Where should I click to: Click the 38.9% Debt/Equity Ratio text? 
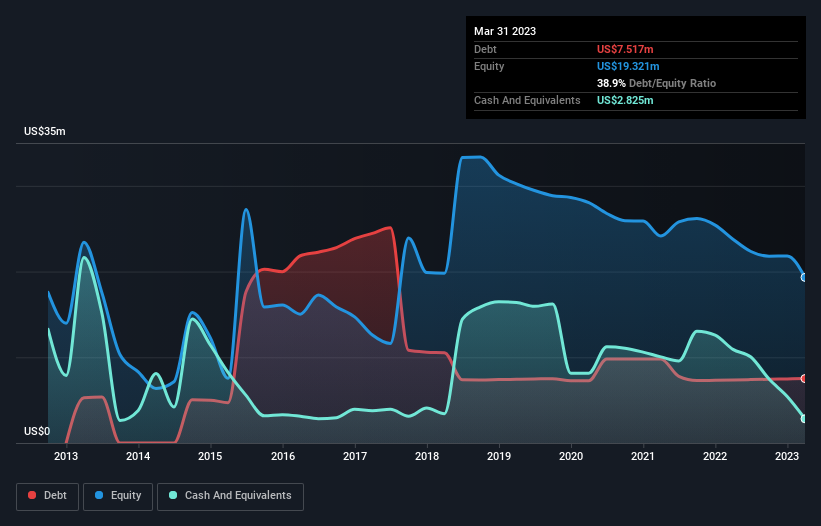click(656, 83)
